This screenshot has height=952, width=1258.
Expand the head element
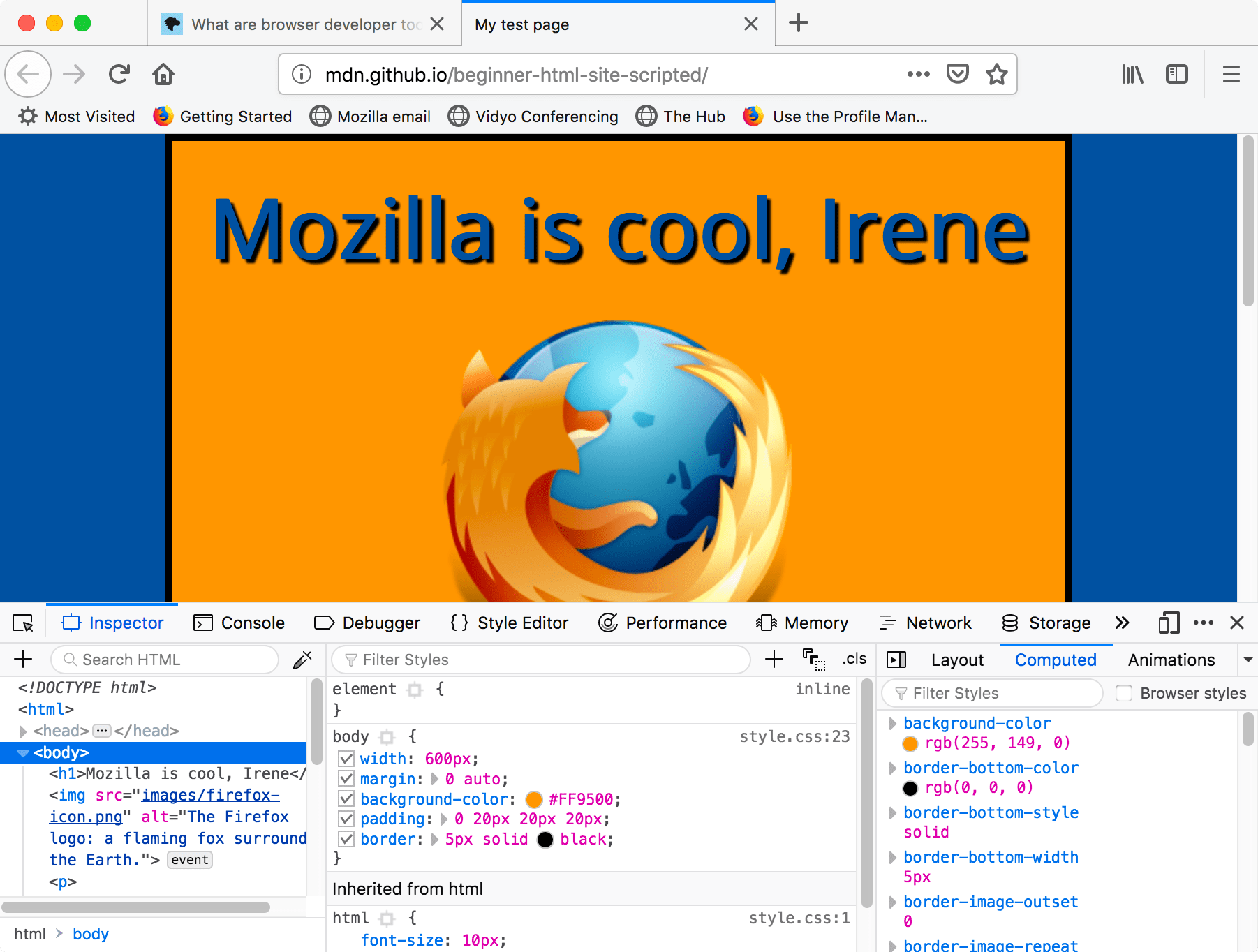click(23, 731)
